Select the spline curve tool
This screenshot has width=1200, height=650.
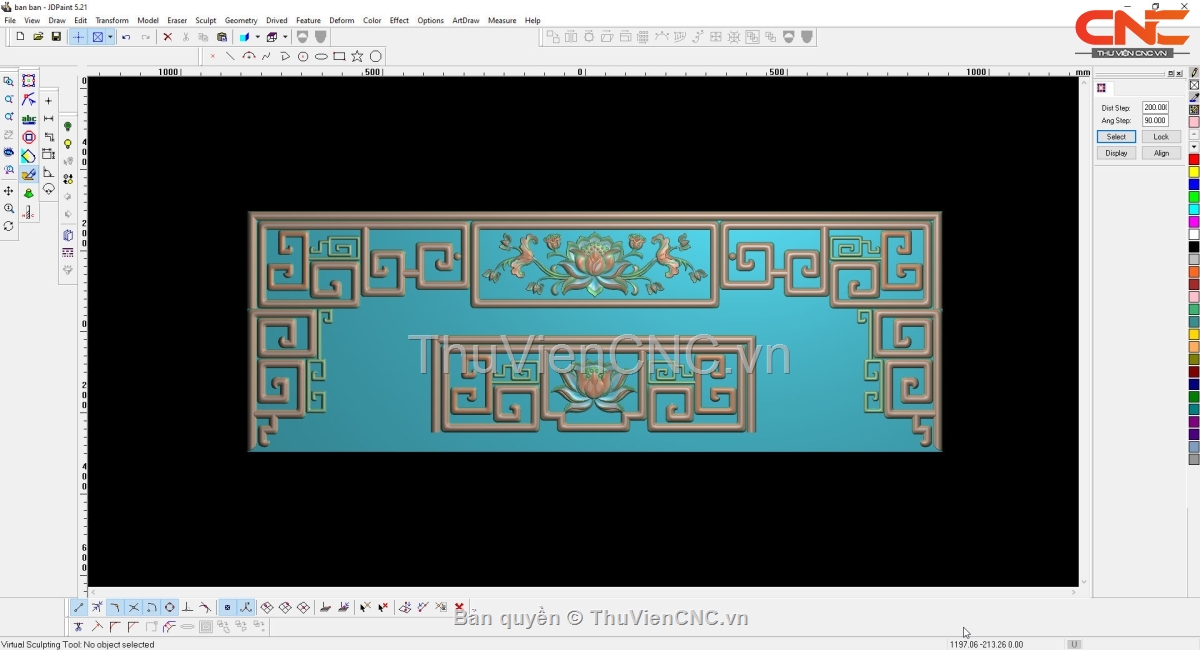[x=266, y=57]
